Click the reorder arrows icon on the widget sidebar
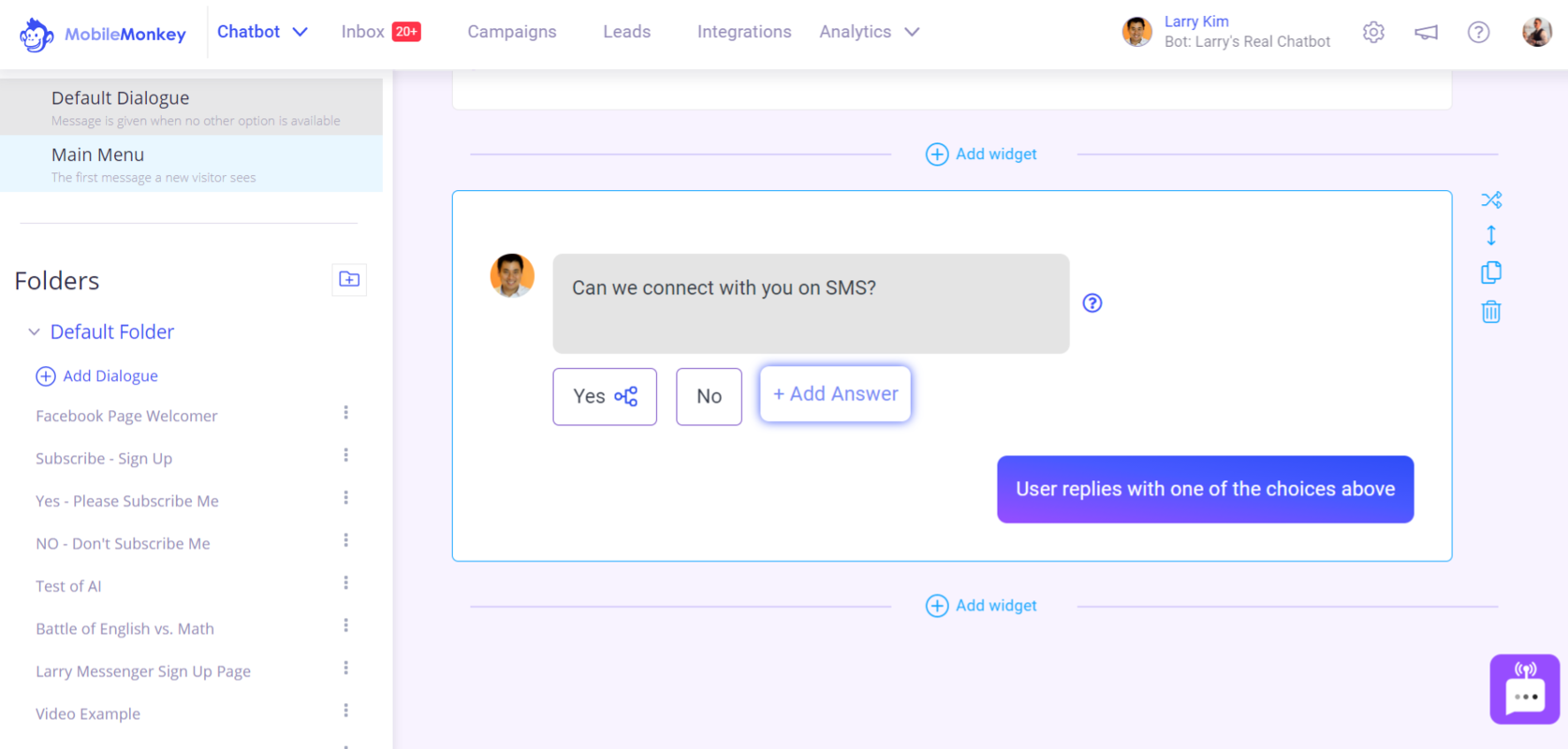Viewport: 1568px width, 749px height. coord(1491,235)
